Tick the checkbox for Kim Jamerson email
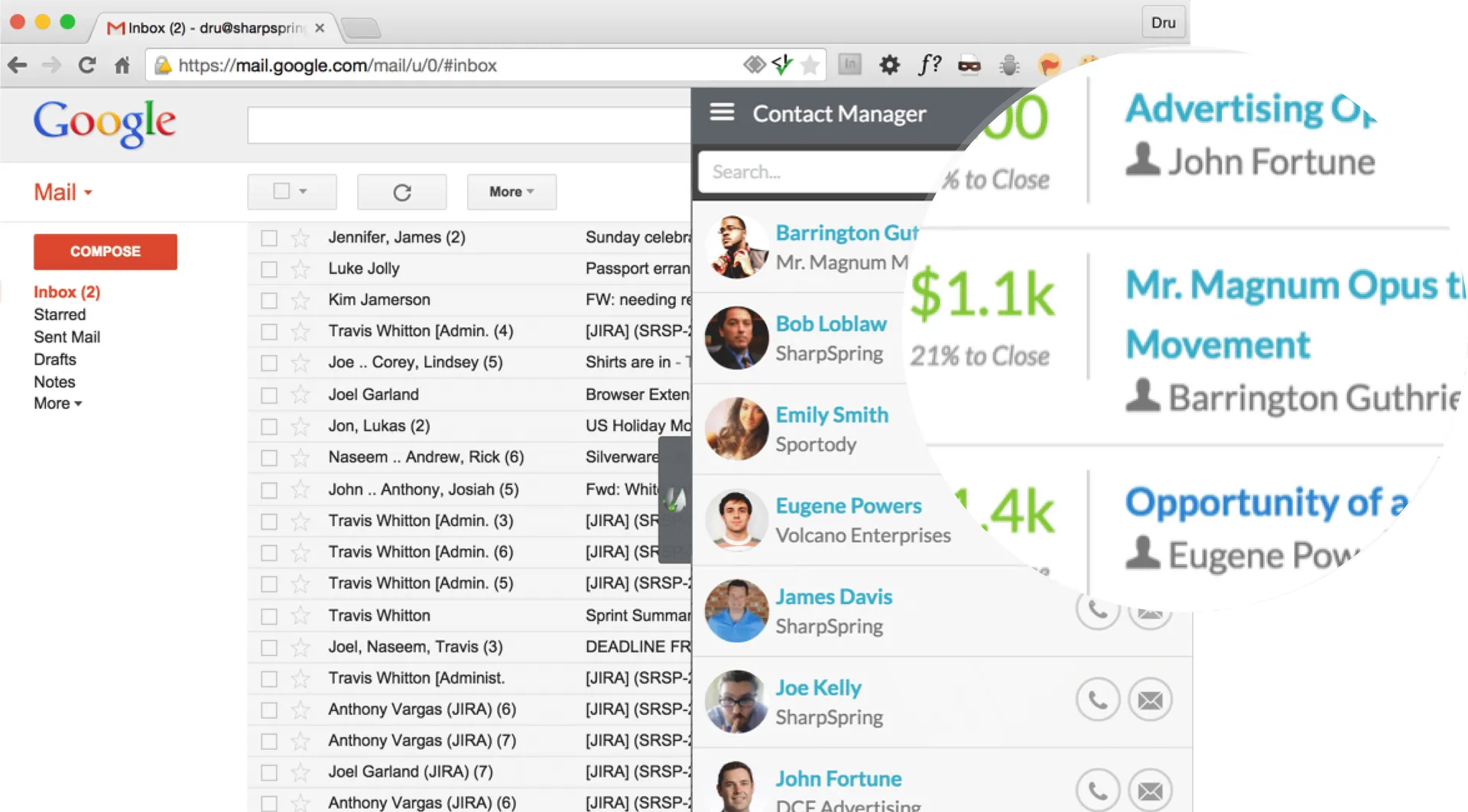 pos(269,300)
